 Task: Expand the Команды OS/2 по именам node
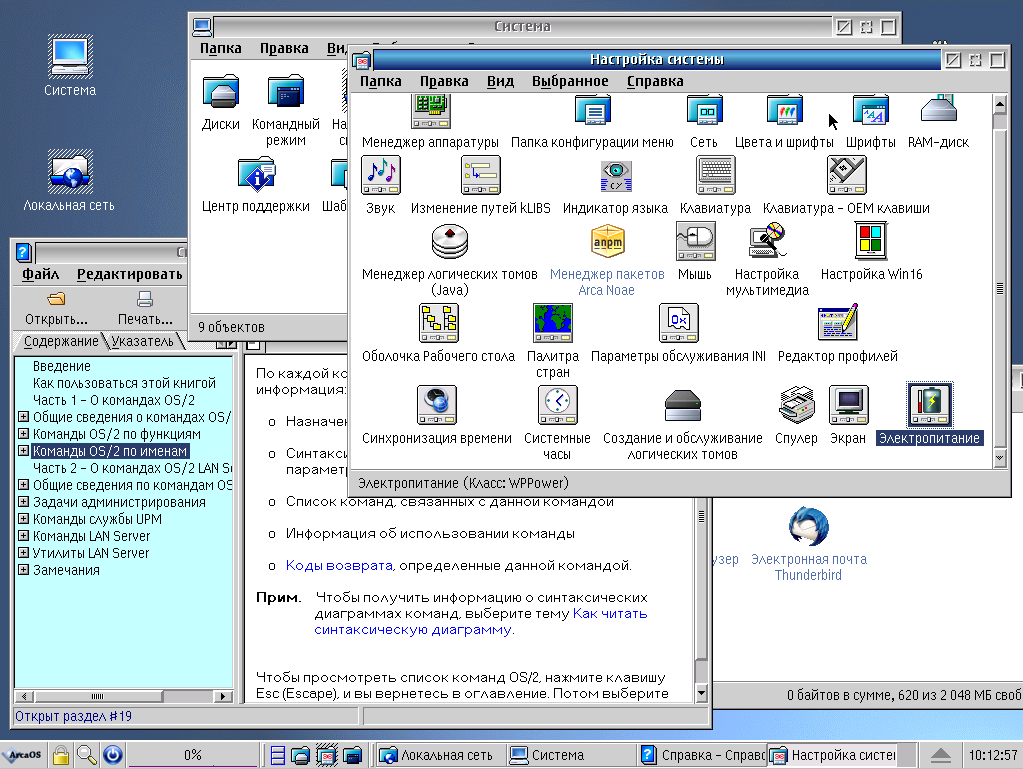coord(23,451)
